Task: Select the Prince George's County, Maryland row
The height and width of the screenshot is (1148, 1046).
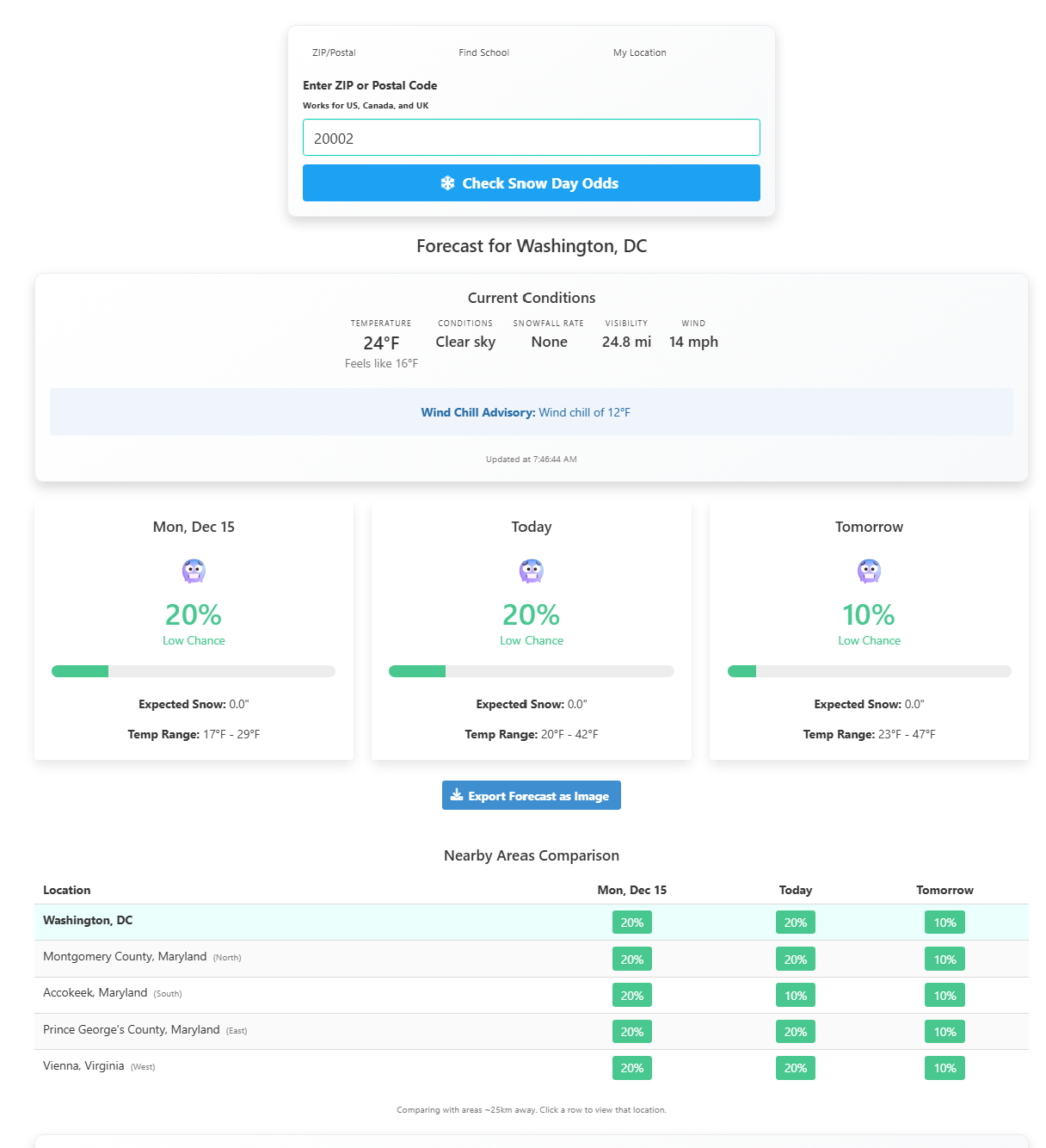Action: click(x=532, y=1031)
